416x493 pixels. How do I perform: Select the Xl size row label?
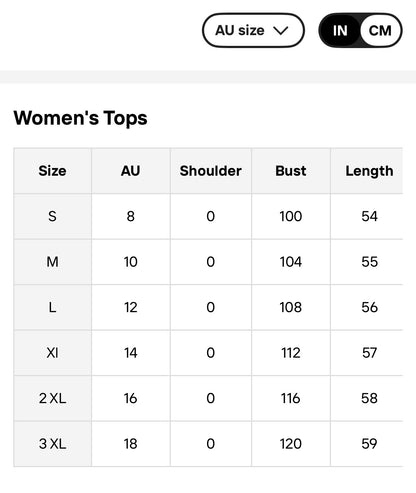tap(52, 353)
